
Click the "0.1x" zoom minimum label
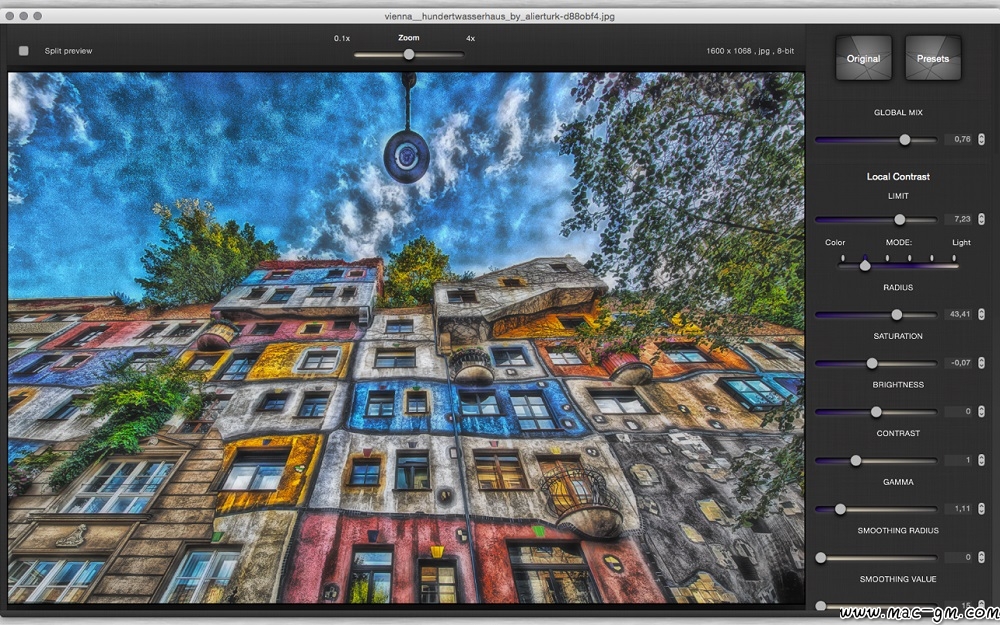coord(342,38)
